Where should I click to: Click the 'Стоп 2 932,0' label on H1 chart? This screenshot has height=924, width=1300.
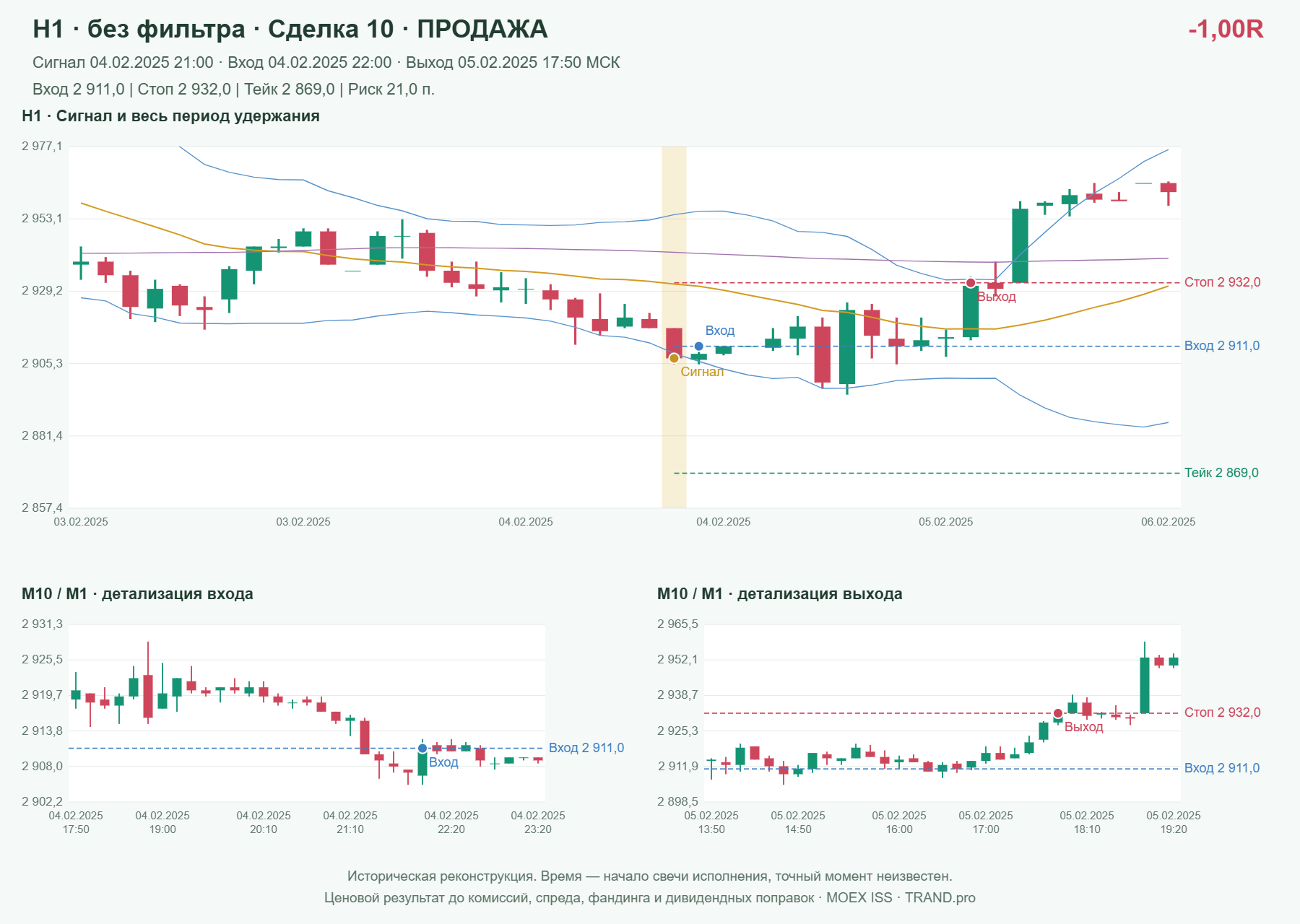(x=1222, y=282)
